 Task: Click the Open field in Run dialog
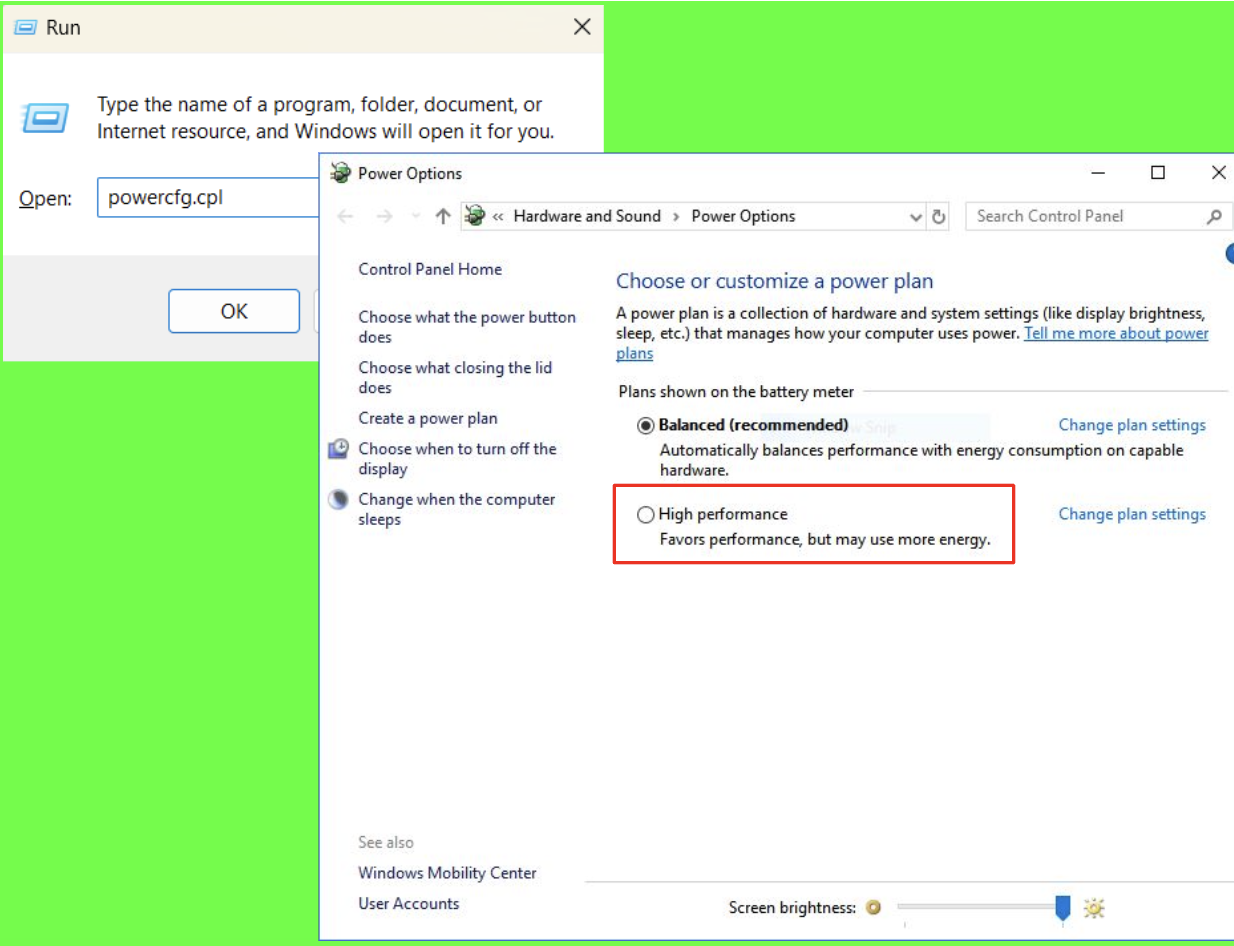(207, 197)
